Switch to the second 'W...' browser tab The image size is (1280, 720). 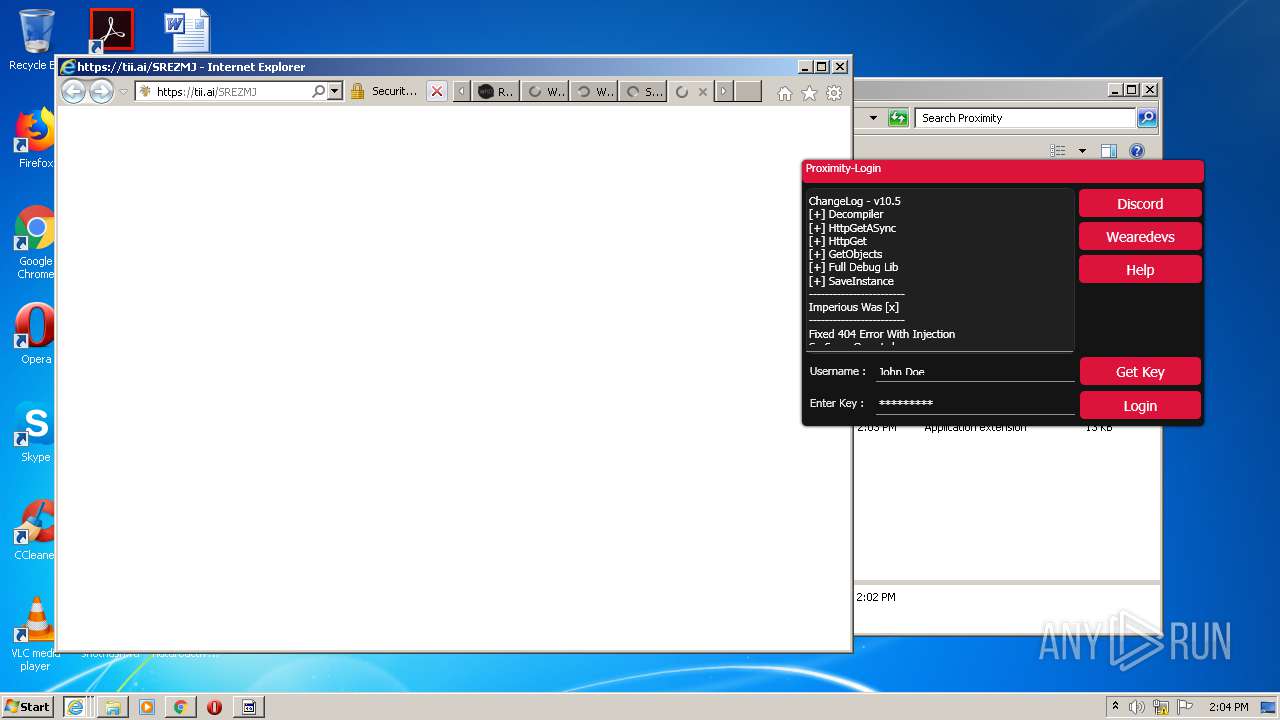tap(593, 92)
